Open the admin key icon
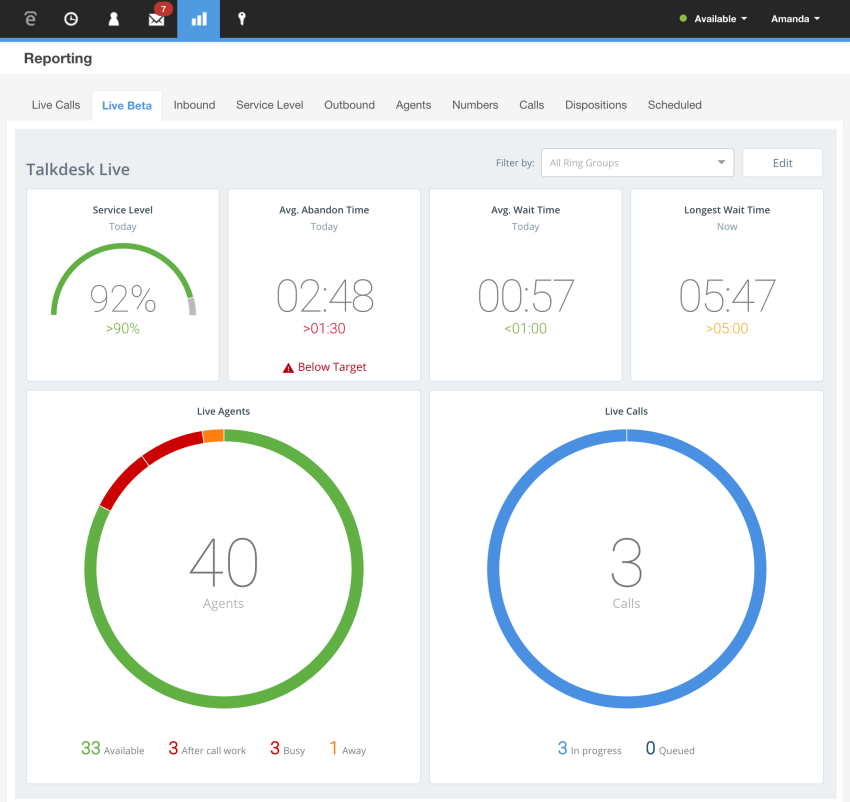The height and width of the screenshot is (802, 850). (242, 19)
